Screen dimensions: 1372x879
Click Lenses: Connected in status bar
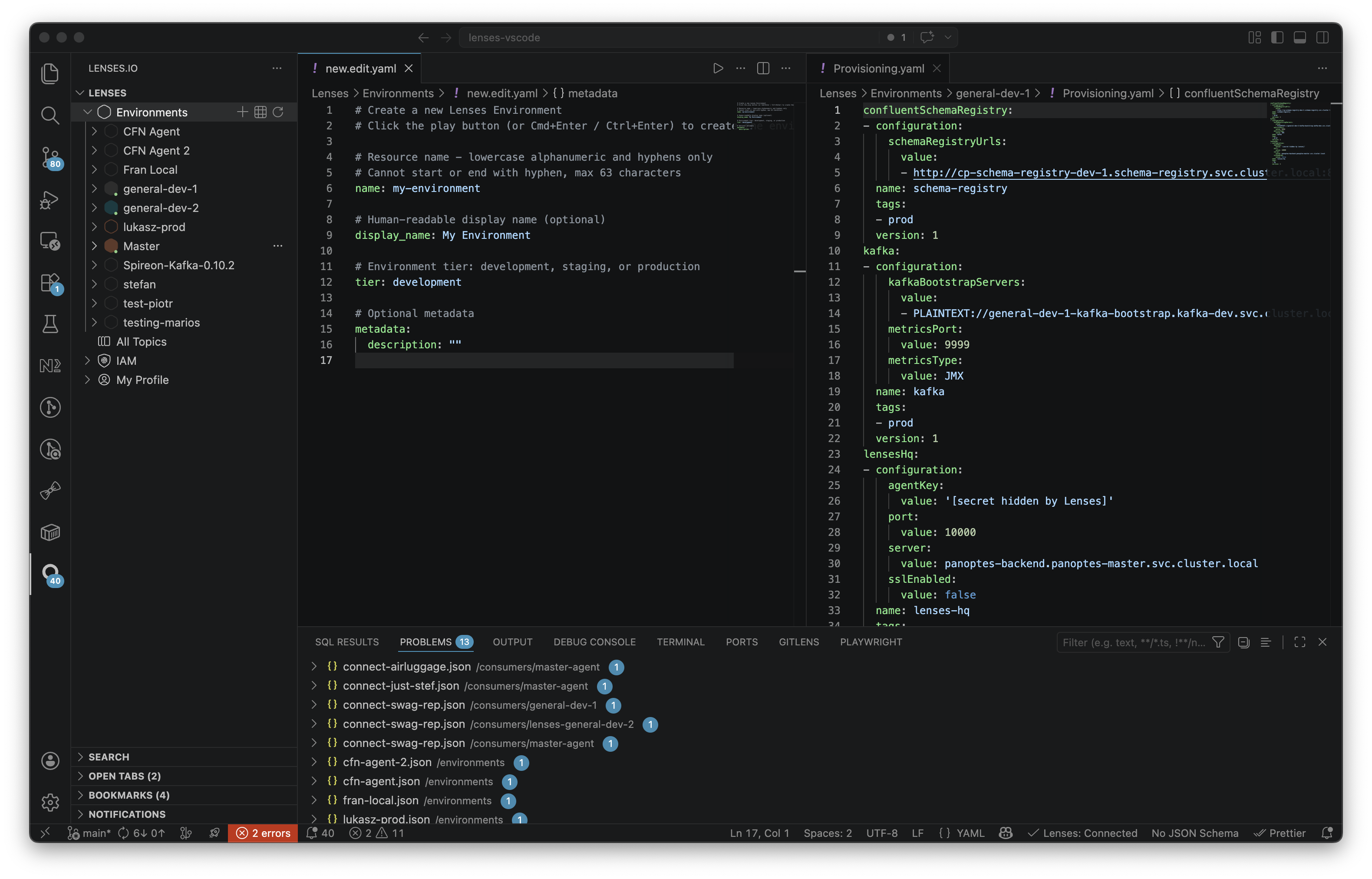click(1082, 833)
